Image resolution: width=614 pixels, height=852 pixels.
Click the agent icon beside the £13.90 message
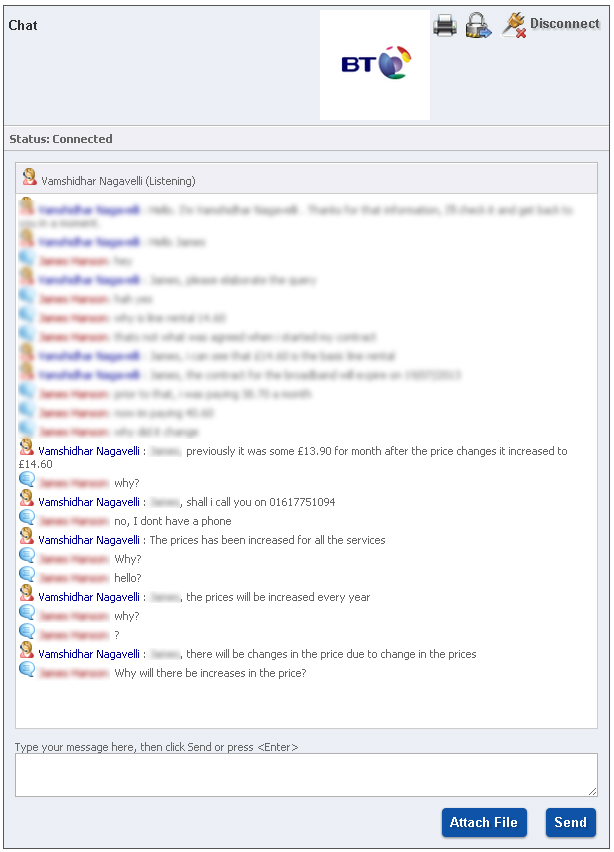click(x=27, y=448)
